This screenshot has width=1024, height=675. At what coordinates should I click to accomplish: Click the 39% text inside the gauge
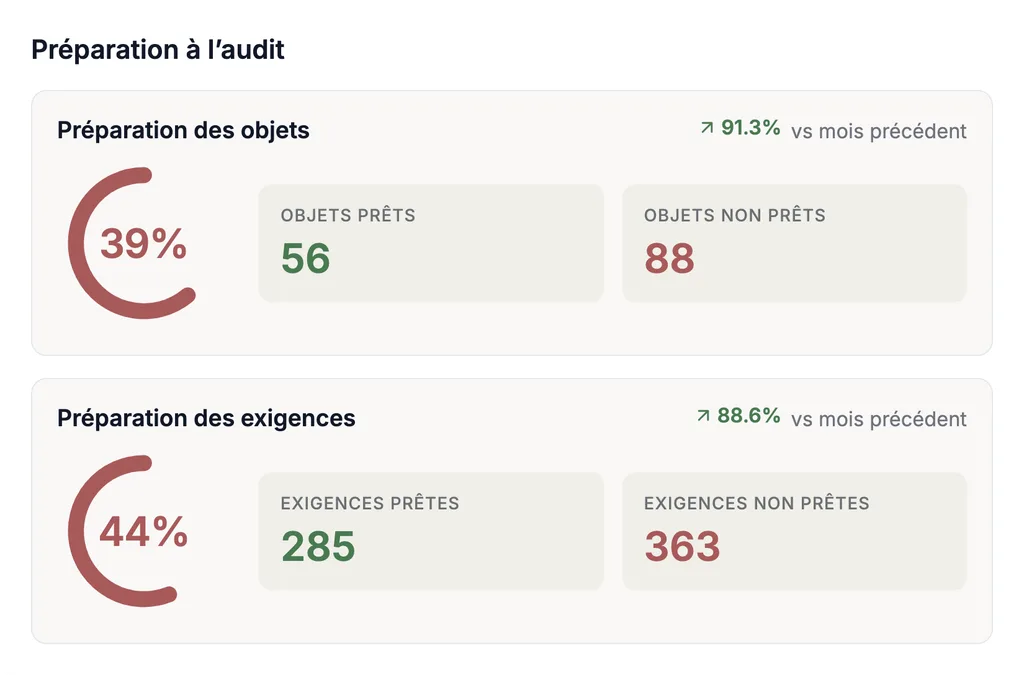point(144,244)
